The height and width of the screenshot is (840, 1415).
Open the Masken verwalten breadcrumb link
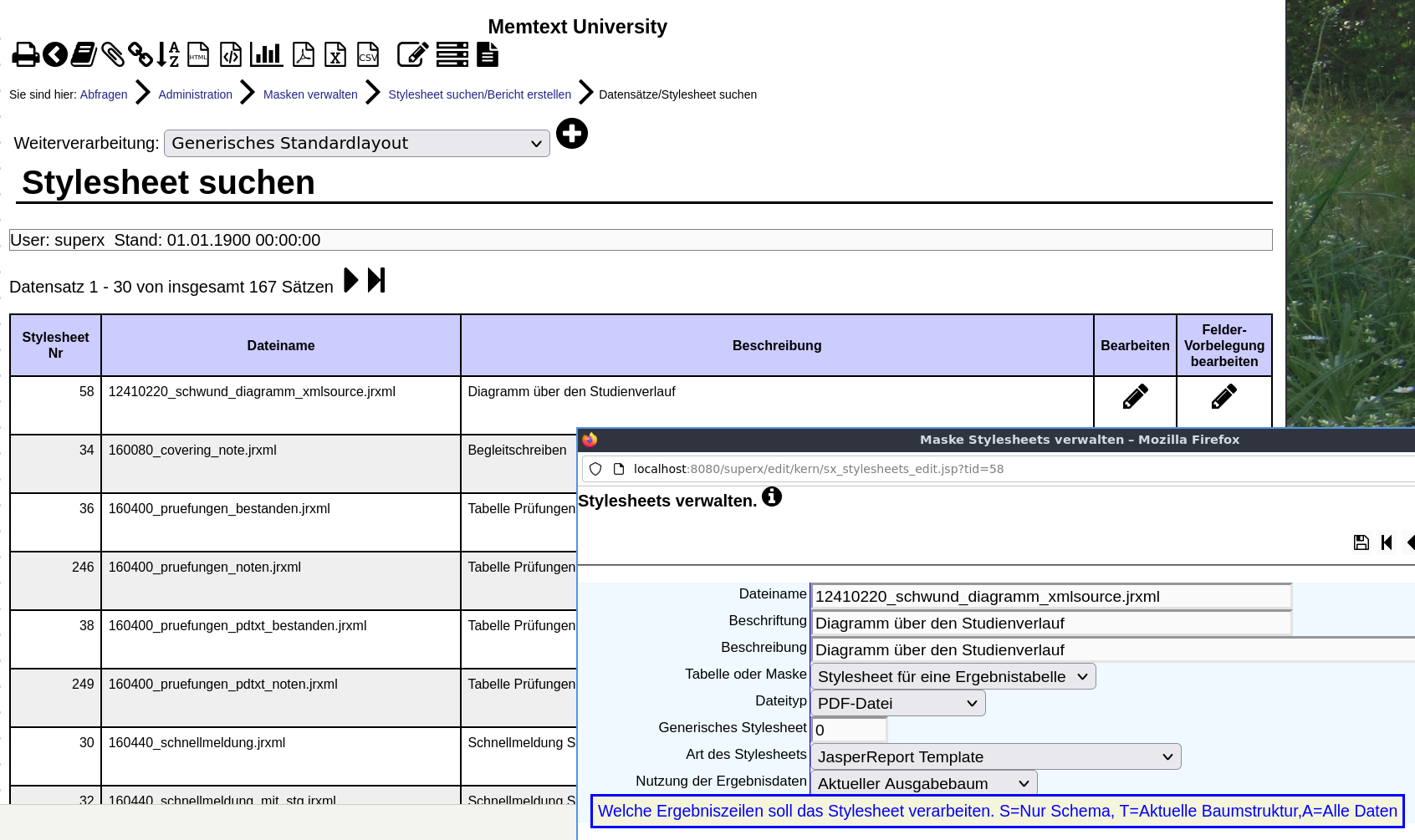(310, 94)
